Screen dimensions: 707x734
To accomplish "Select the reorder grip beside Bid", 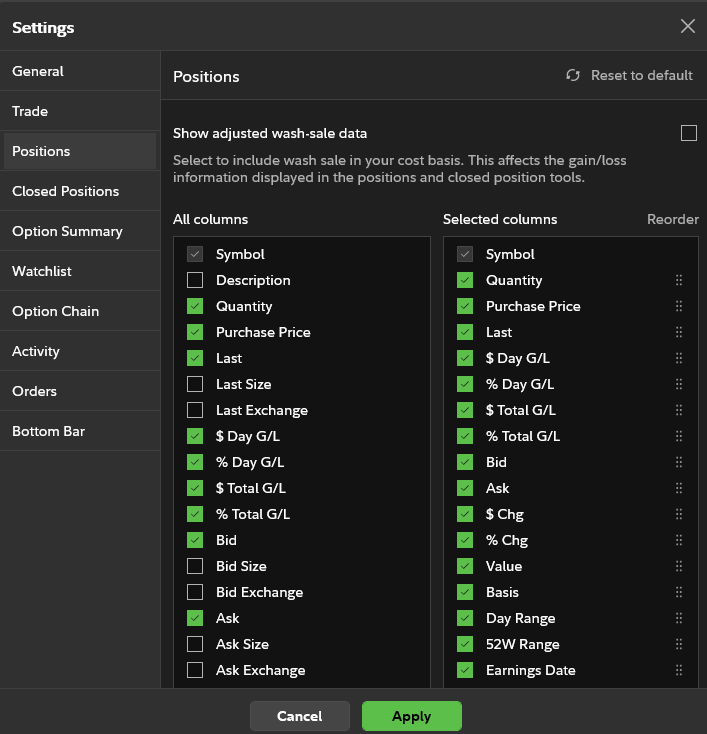I will [679, 463].
